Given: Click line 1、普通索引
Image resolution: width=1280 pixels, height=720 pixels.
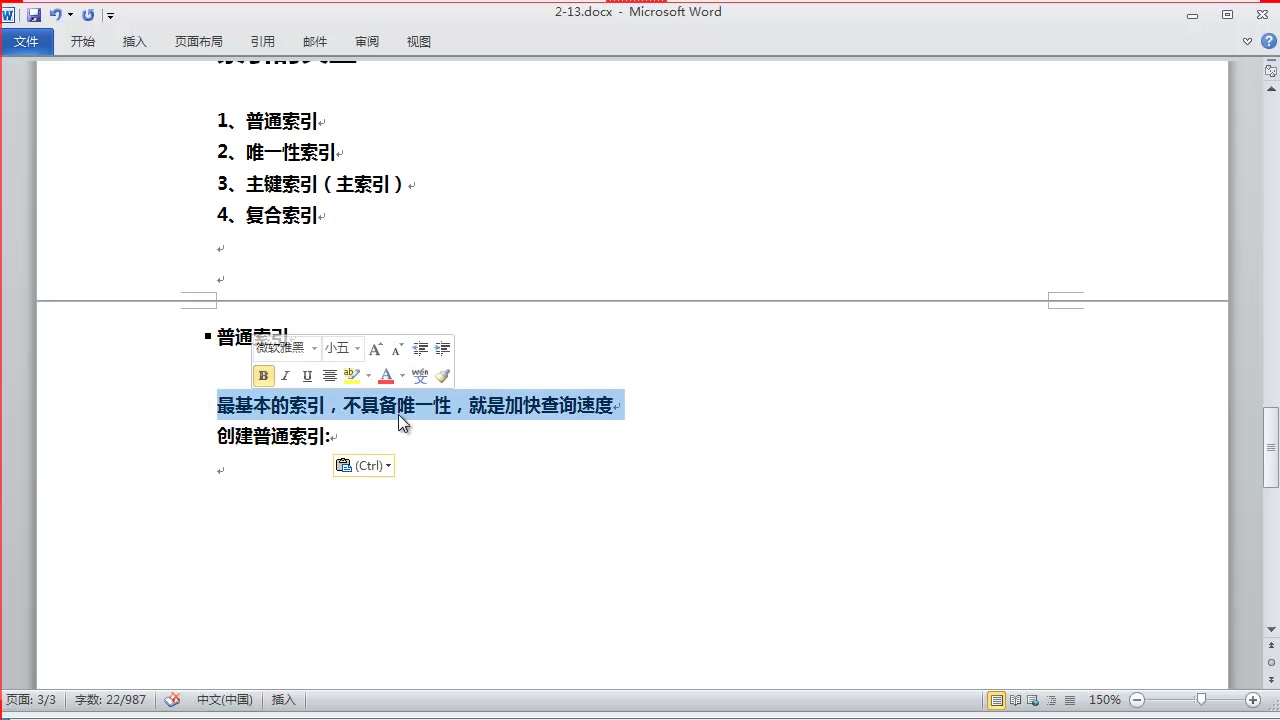Looking at the screenshot, I should point(268,121).
